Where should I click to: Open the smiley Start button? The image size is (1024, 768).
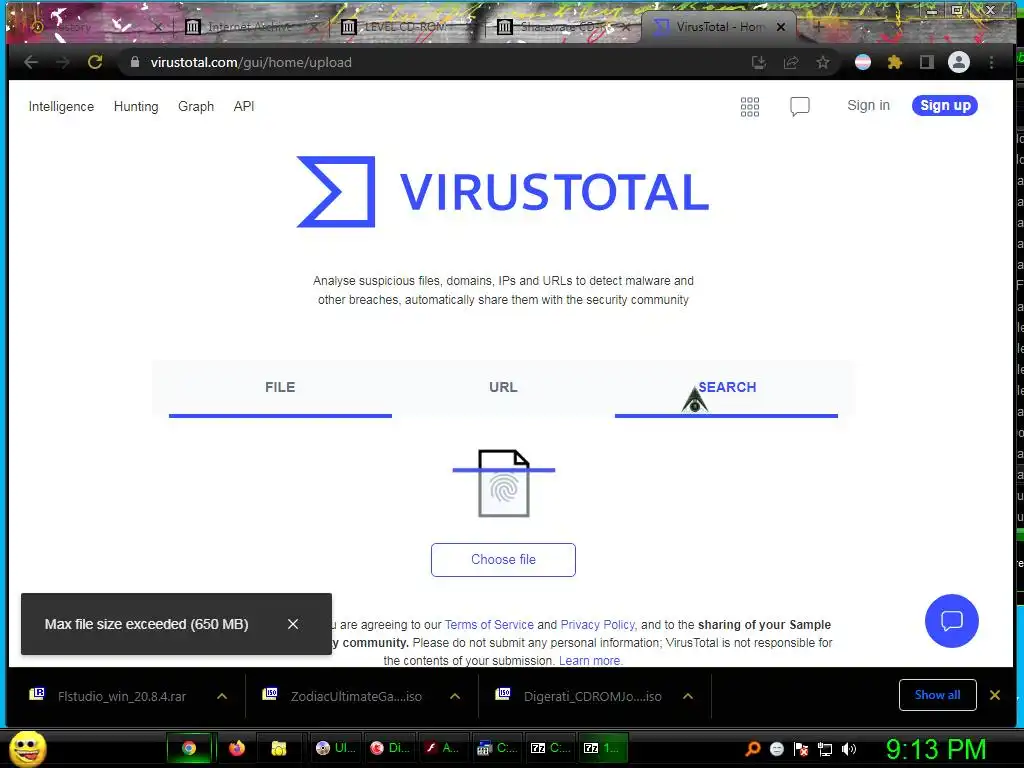tap(27, 748)
